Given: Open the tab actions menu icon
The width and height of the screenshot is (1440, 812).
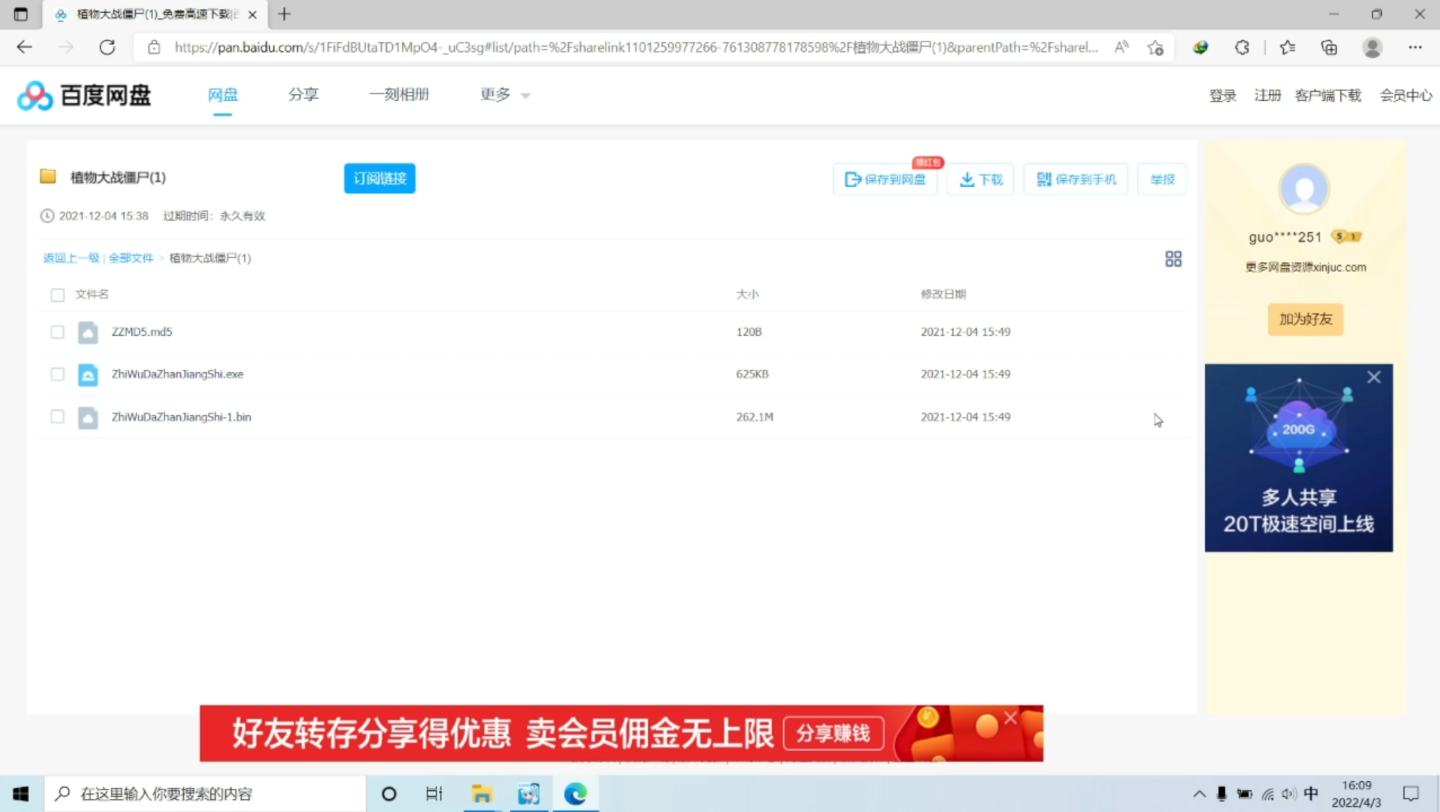Looking at the screenshot, I should 20,14.
